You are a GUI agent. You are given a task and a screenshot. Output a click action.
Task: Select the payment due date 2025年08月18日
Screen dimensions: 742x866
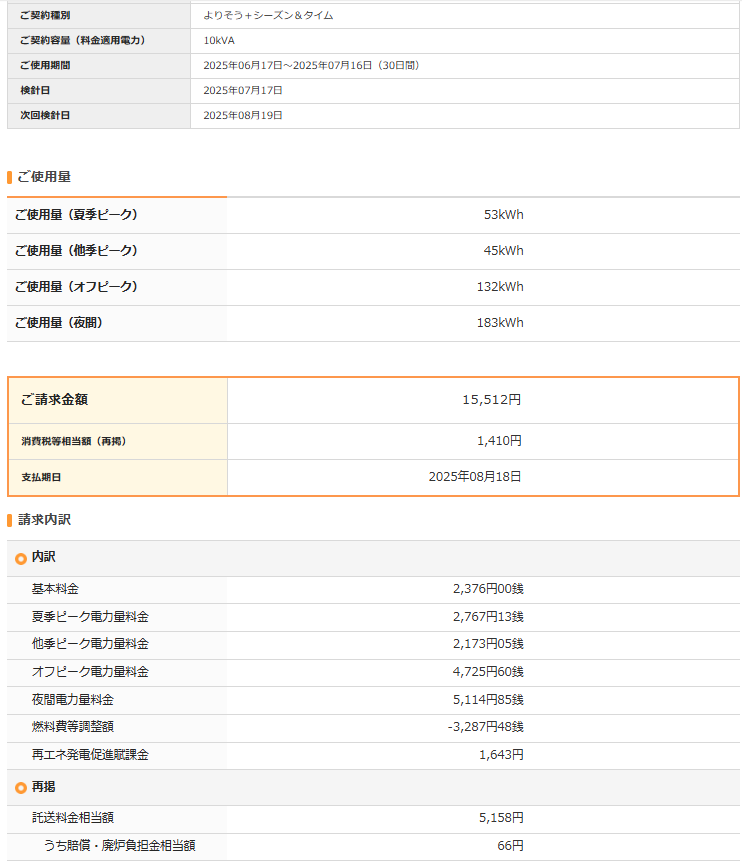click(475, 477)
